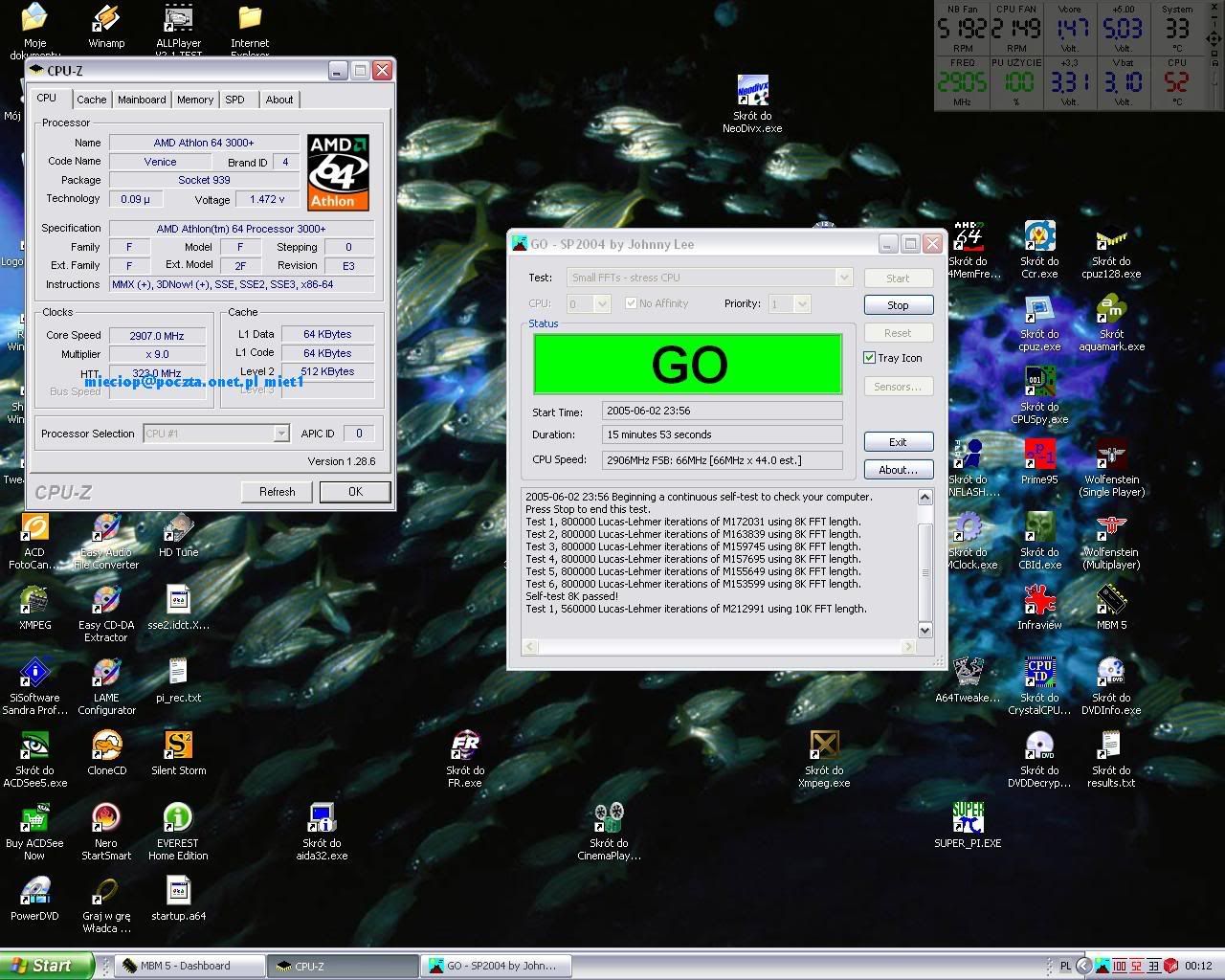This screenshot has width=1225, height=980.
Task: Expand Processor Selection dropdown in CPU-Z
Action: tap(280, 434)
